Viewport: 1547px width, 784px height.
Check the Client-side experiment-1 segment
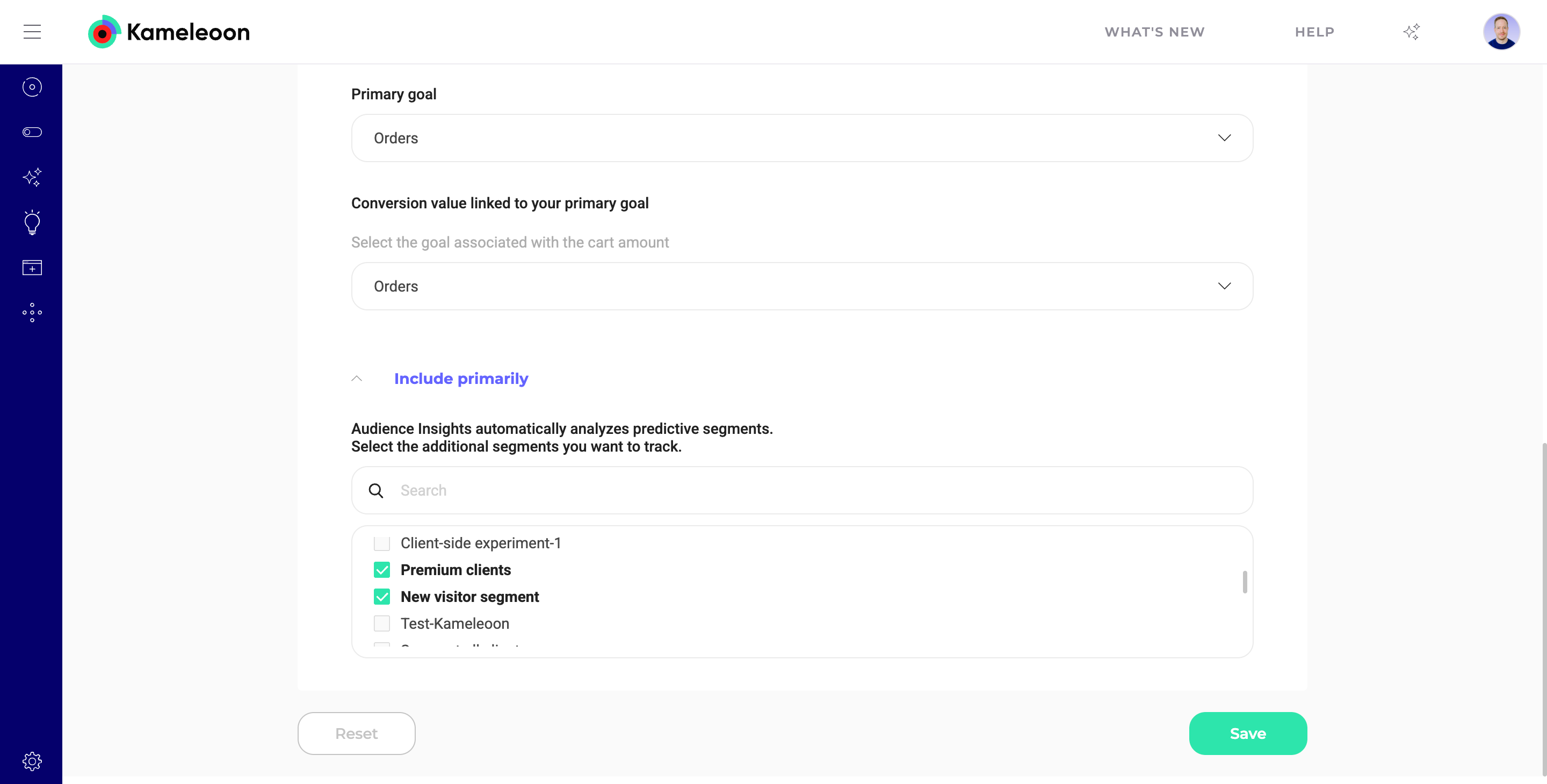click(x=382, y=543)
